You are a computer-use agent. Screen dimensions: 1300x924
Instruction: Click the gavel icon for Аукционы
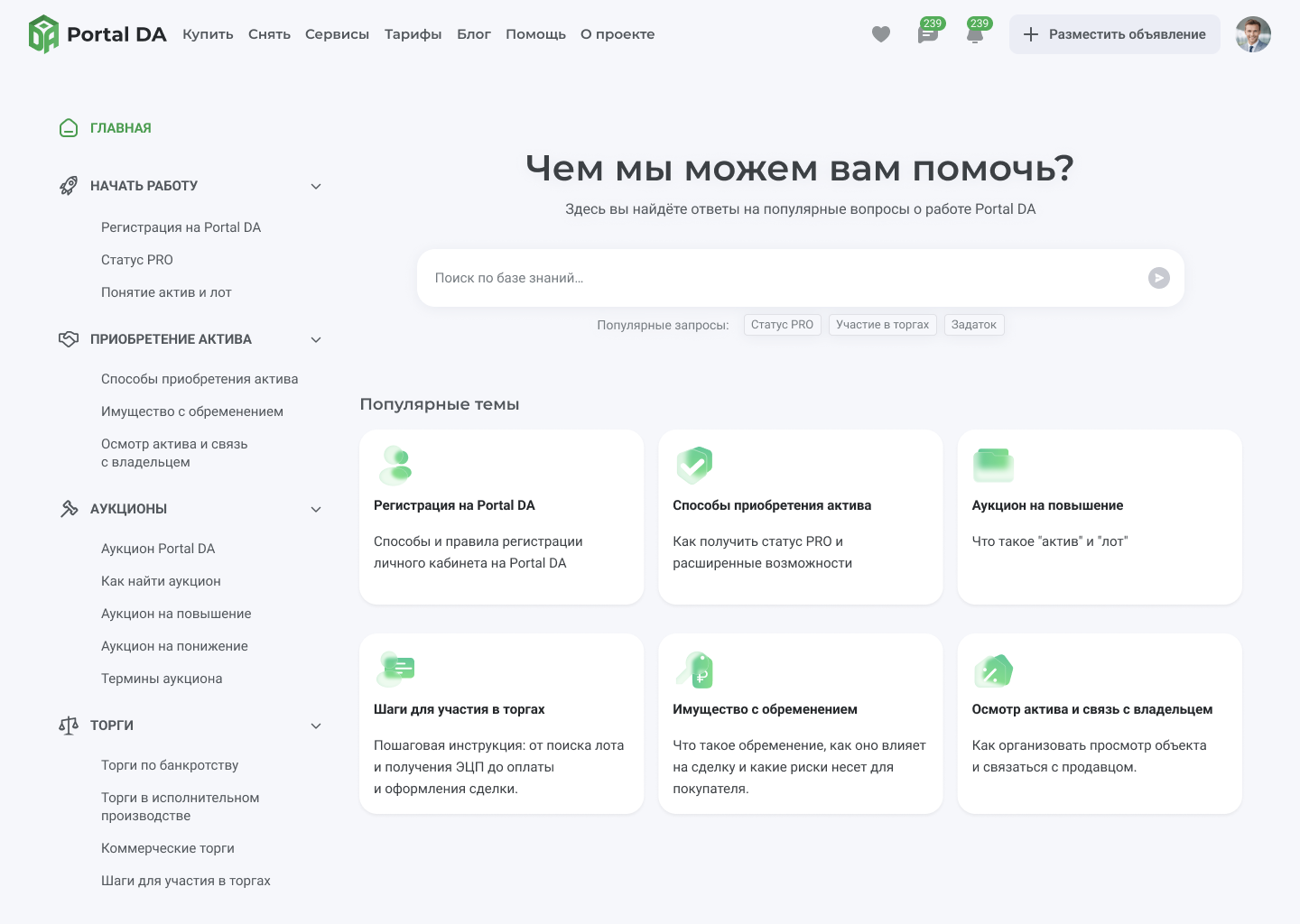point(69,509)
